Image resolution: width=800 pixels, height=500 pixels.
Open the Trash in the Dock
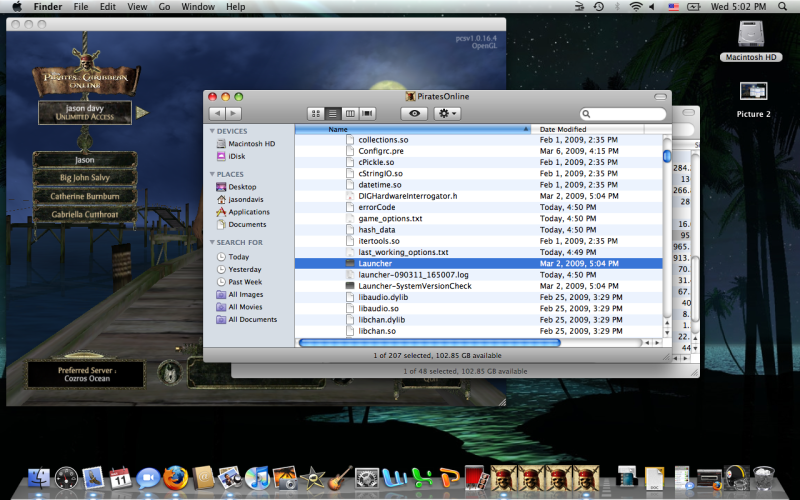pos(763,478)
